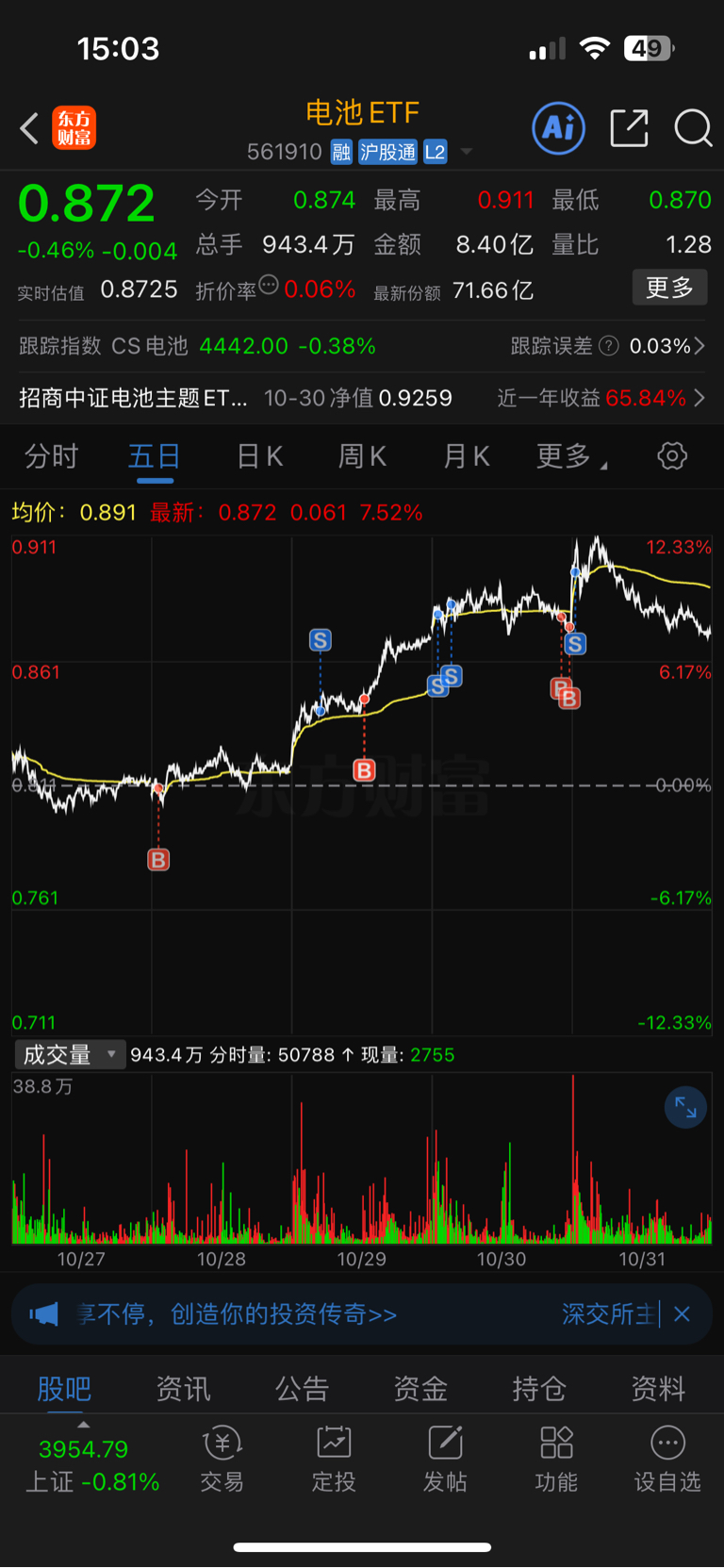Switch to the 周K tab
The width and height of the screenshot is (724, 1568).
pos(363,456)
